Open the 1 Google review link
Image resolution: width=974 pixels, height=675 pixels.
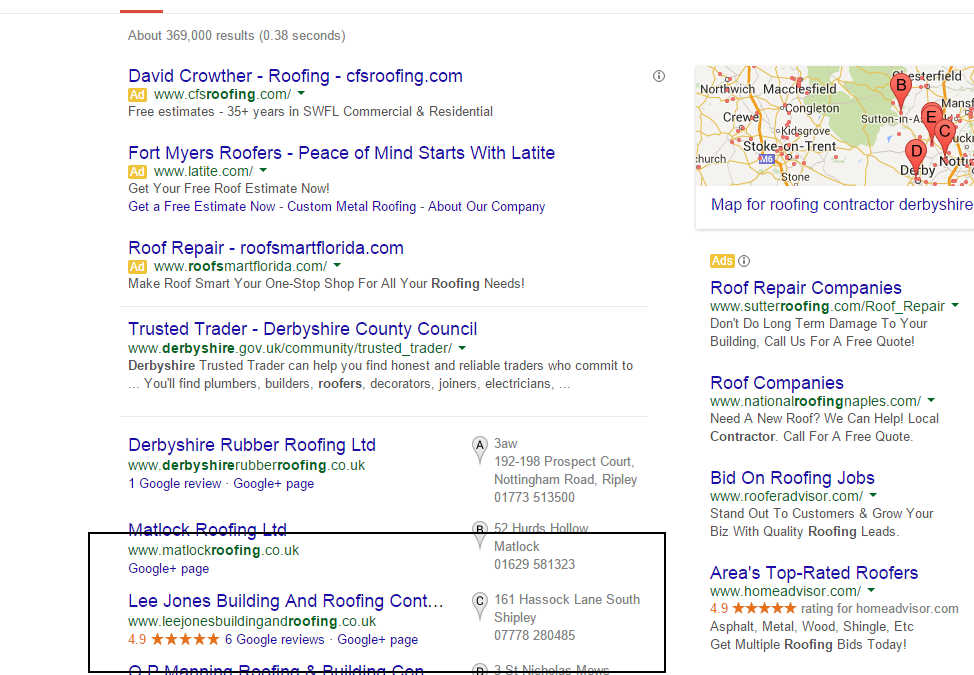[x=175, y=484]
